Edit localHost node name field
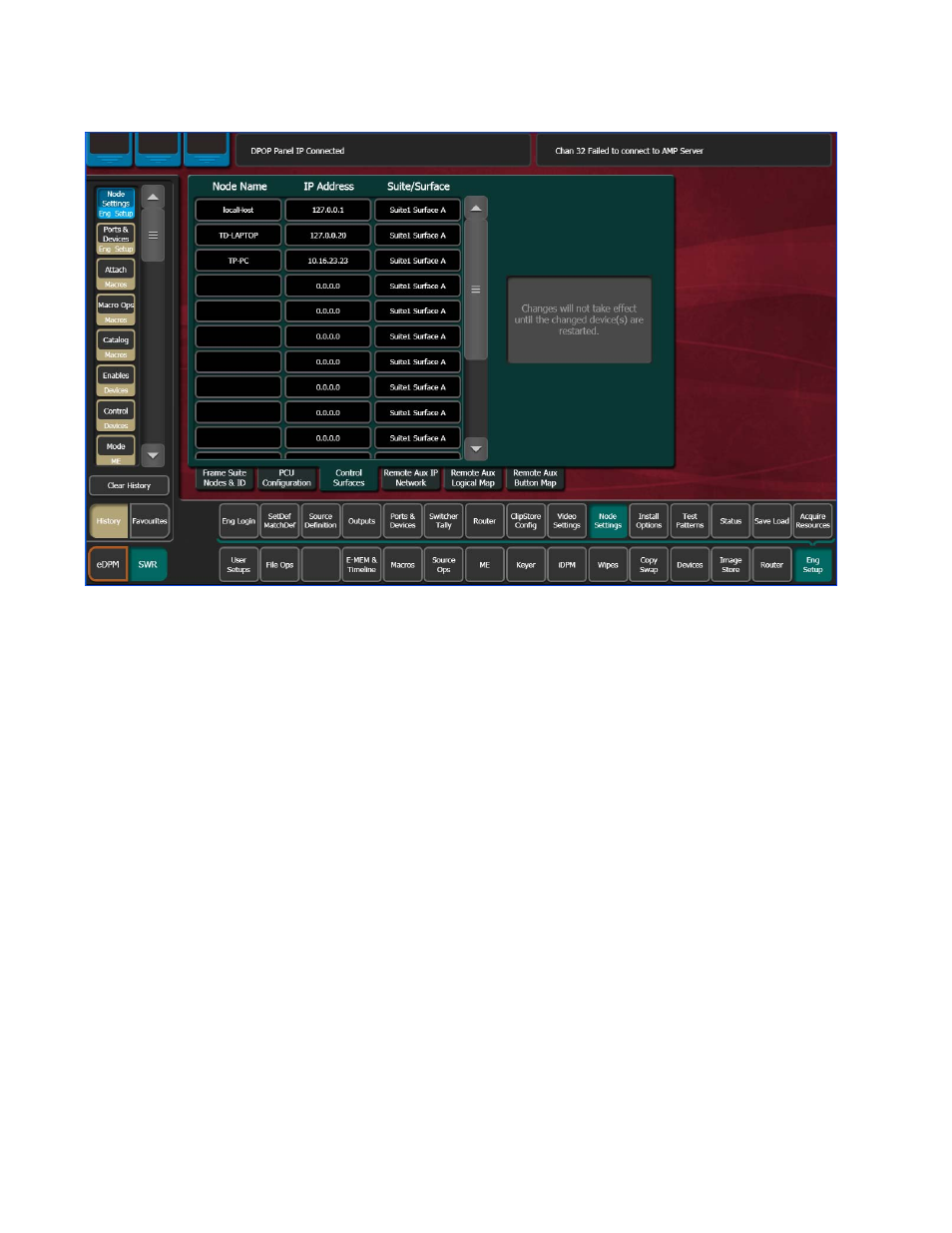The image size is (952, 1233). pyautogui.click(x=238, y=210)
